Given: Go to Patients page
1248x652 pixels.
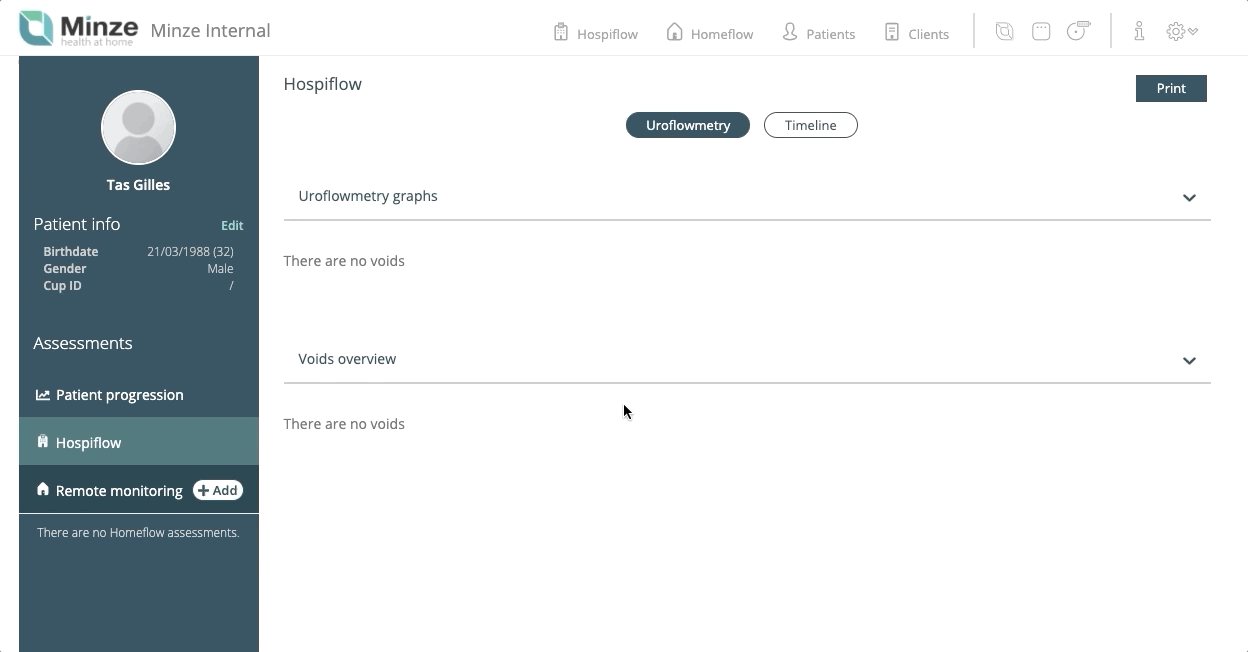Looking at the screenshot, I should point(818,33).
